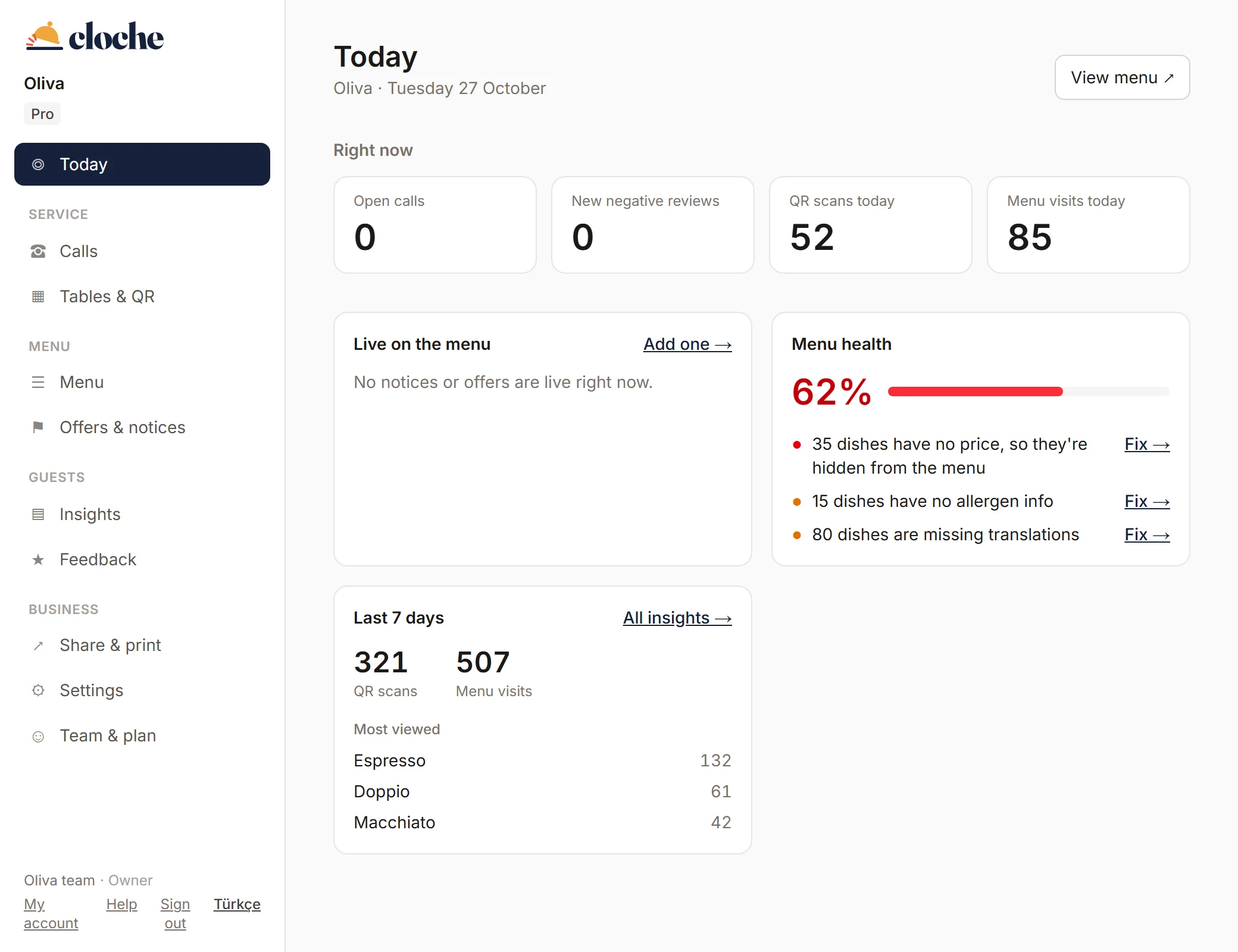The image size is (1238, 952).
Task: Fix dishes with no price
Action: pos(1147,444)
